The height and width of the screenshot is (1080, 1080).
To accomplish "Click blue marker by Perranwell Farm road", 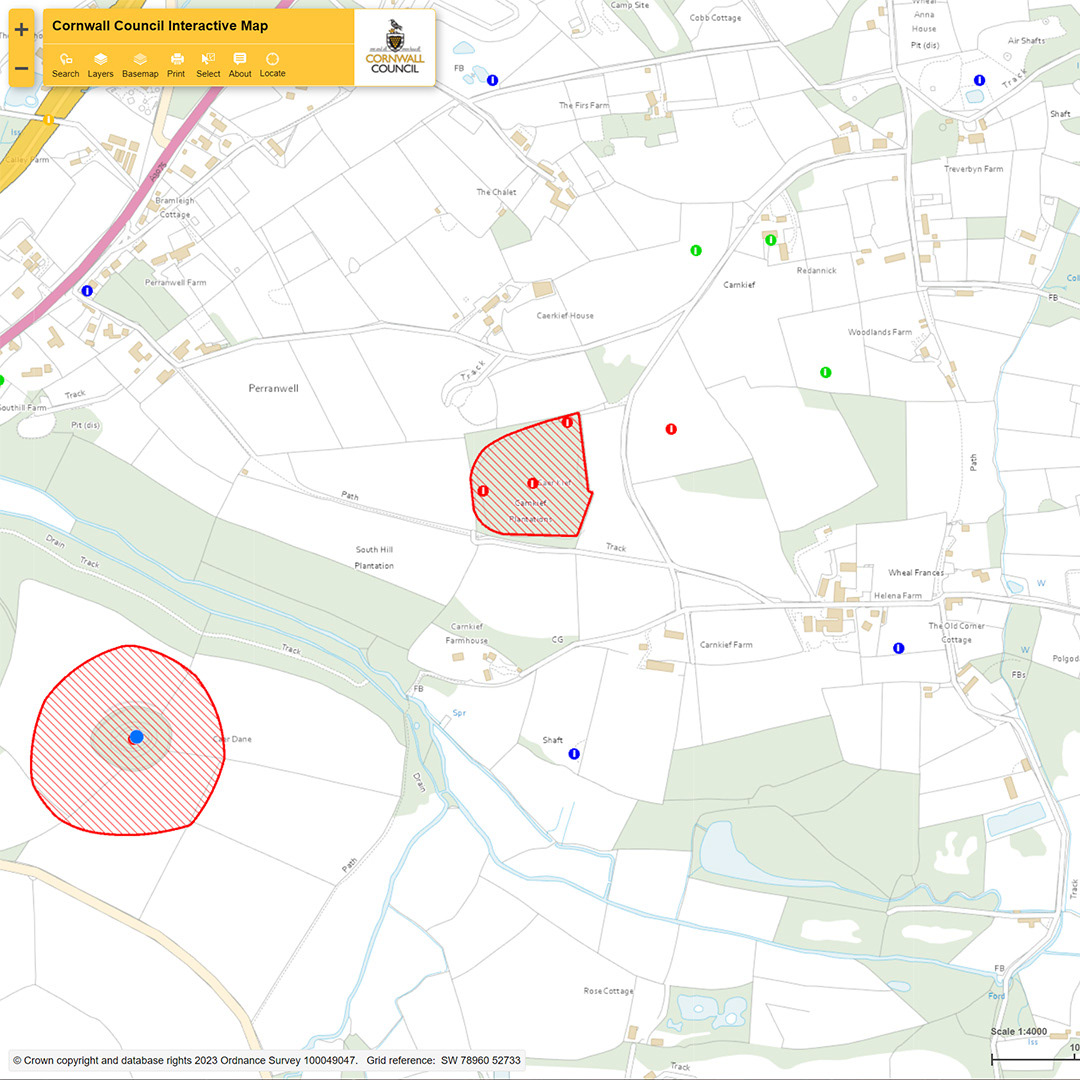I will click(87, 291).
